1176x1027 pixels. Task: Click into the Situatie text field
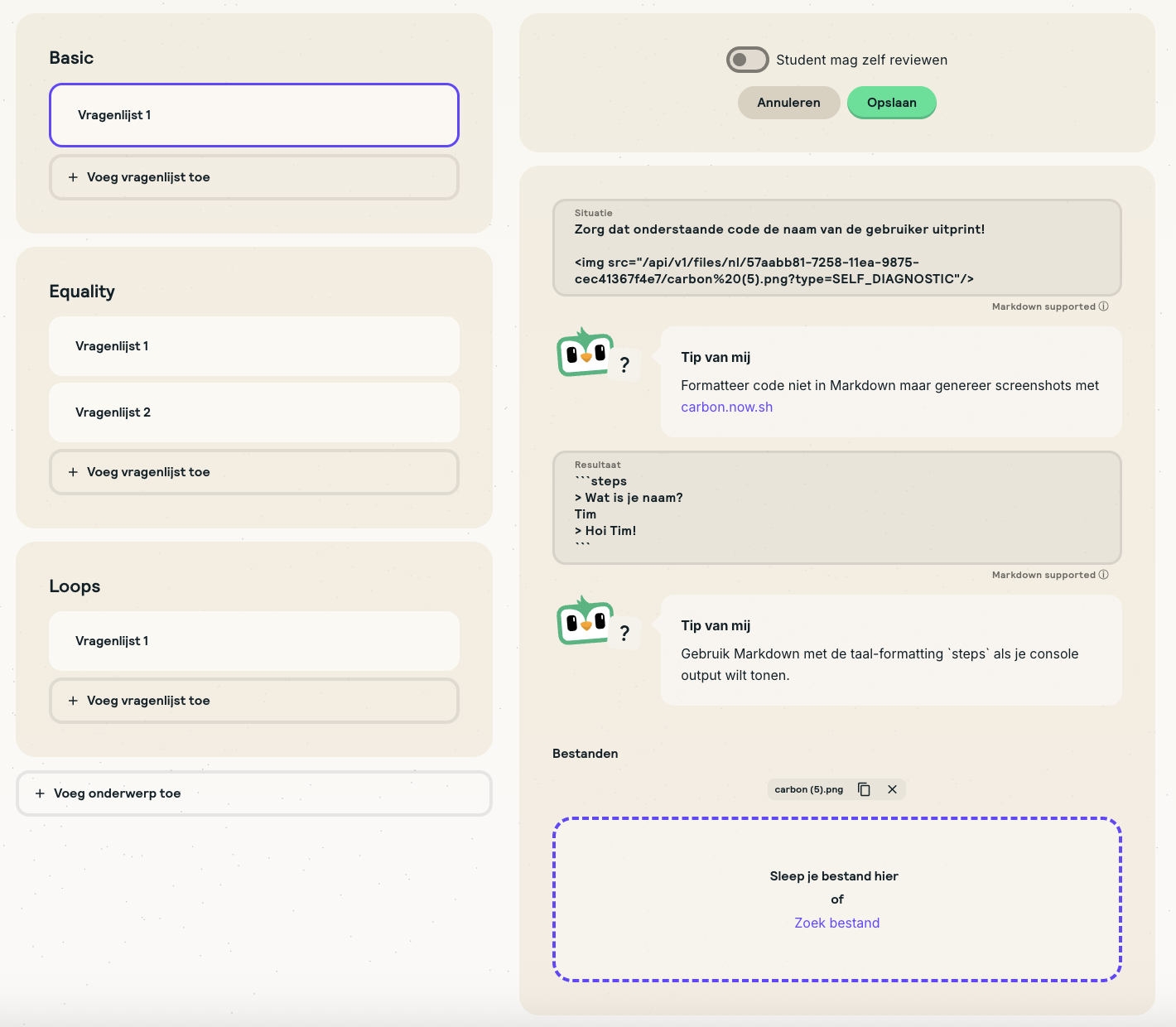pyautogui.click(x=836, y=253)
